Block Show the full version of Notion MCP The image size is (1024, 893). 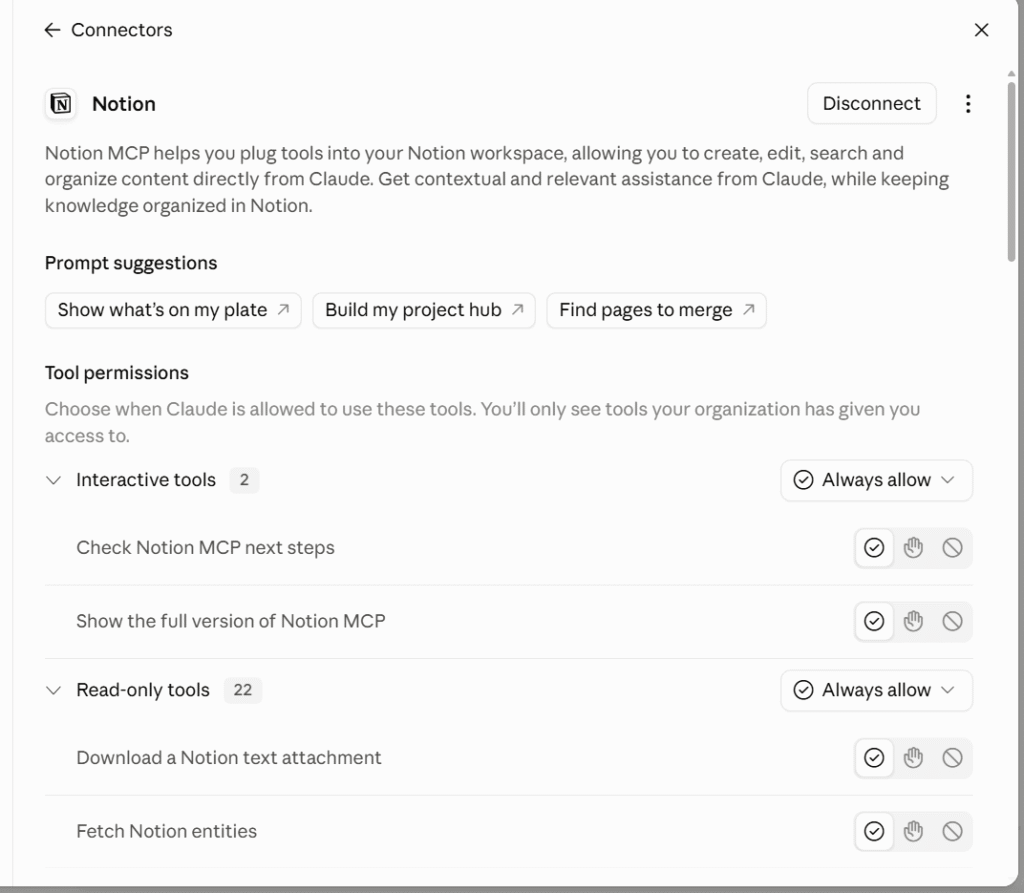(952, 621)
